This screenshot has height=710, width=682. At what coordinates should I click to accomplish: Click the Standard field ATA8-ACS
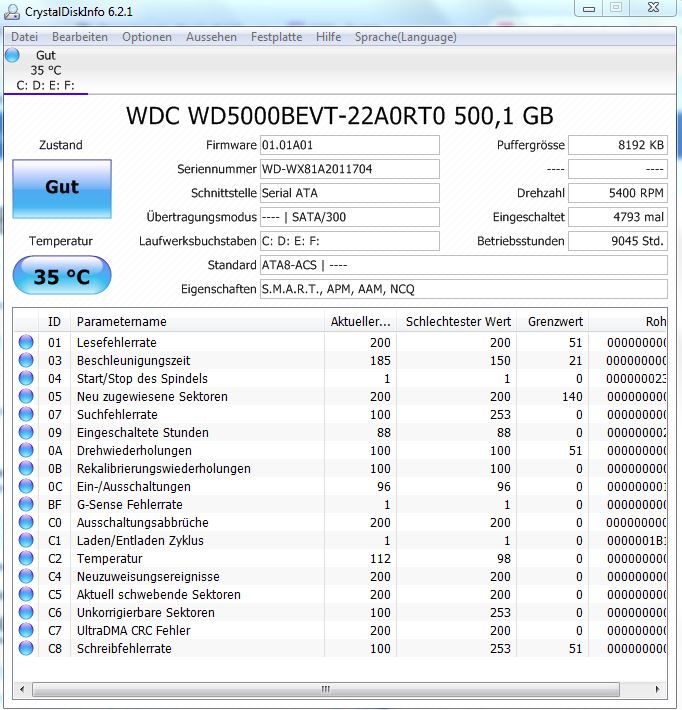pyautogui.click(x=464, y=265)
